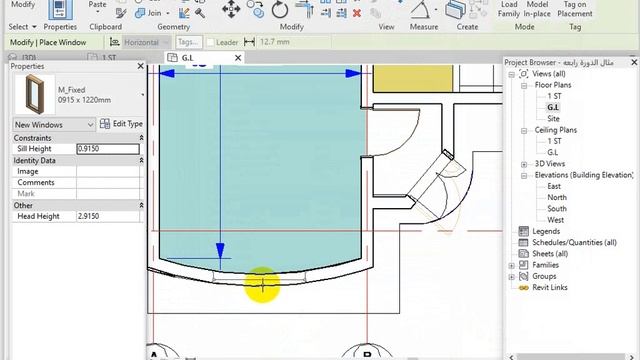Collapse the Constraints section
Image resolution: width=640 pixels, height=360 pixels.
click(x=141, y=138)
